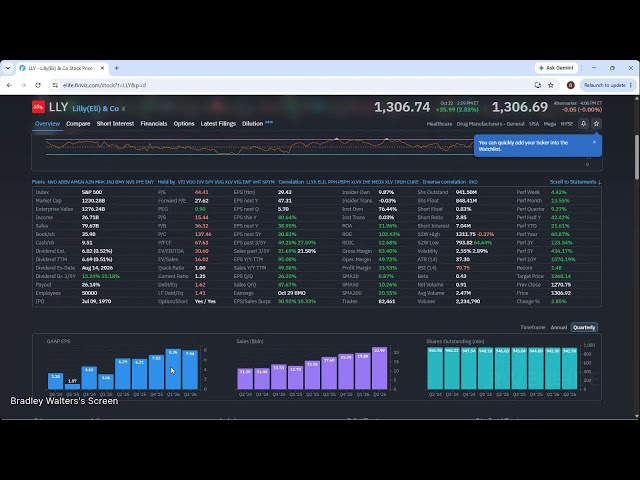Click Relaunch to update button
Image resolution: width=640 pixels, height=480 pixels.
pyautogui.click(x=607, y=85)
